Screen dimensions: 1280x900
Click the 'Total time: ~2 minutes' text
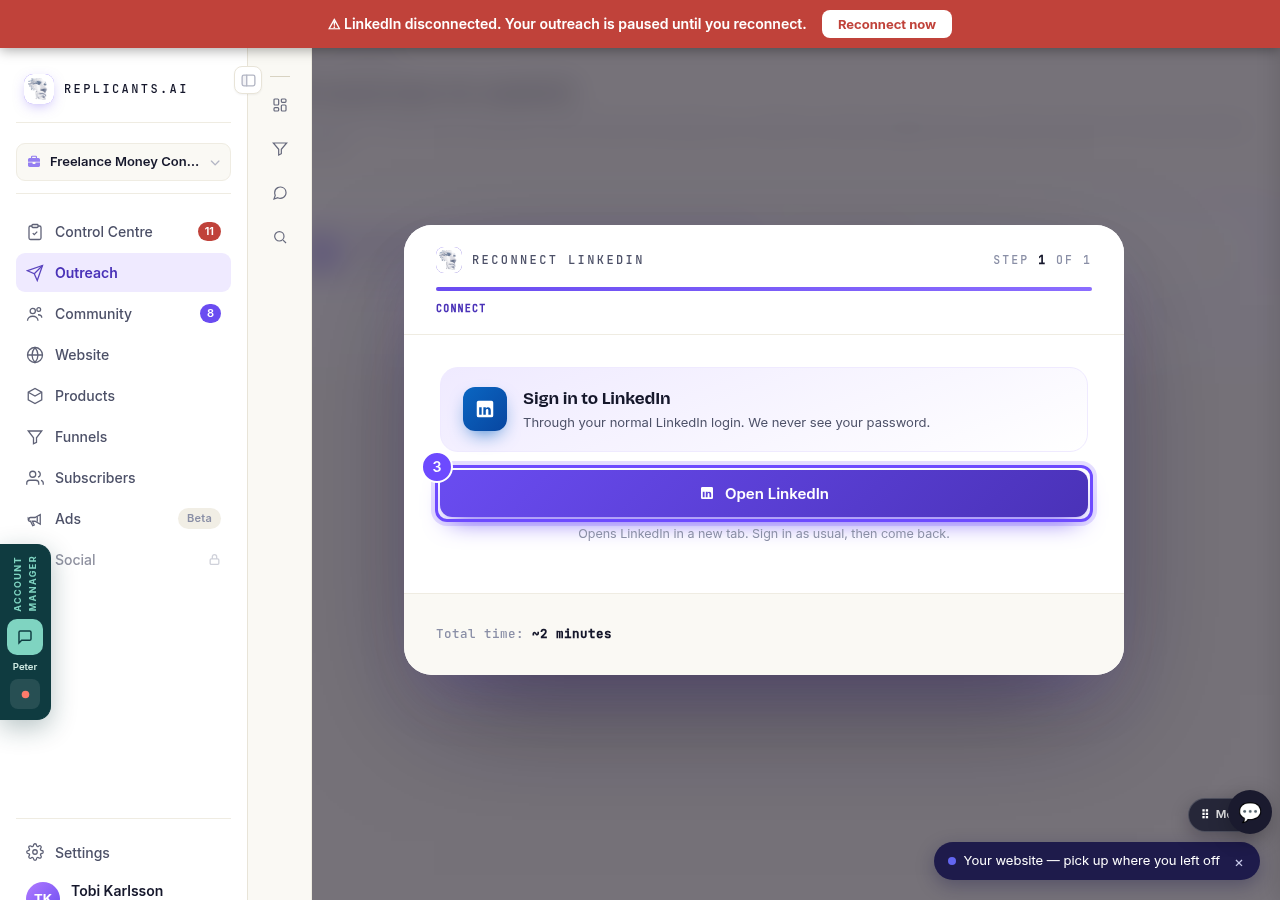click(x=524, y=634)
